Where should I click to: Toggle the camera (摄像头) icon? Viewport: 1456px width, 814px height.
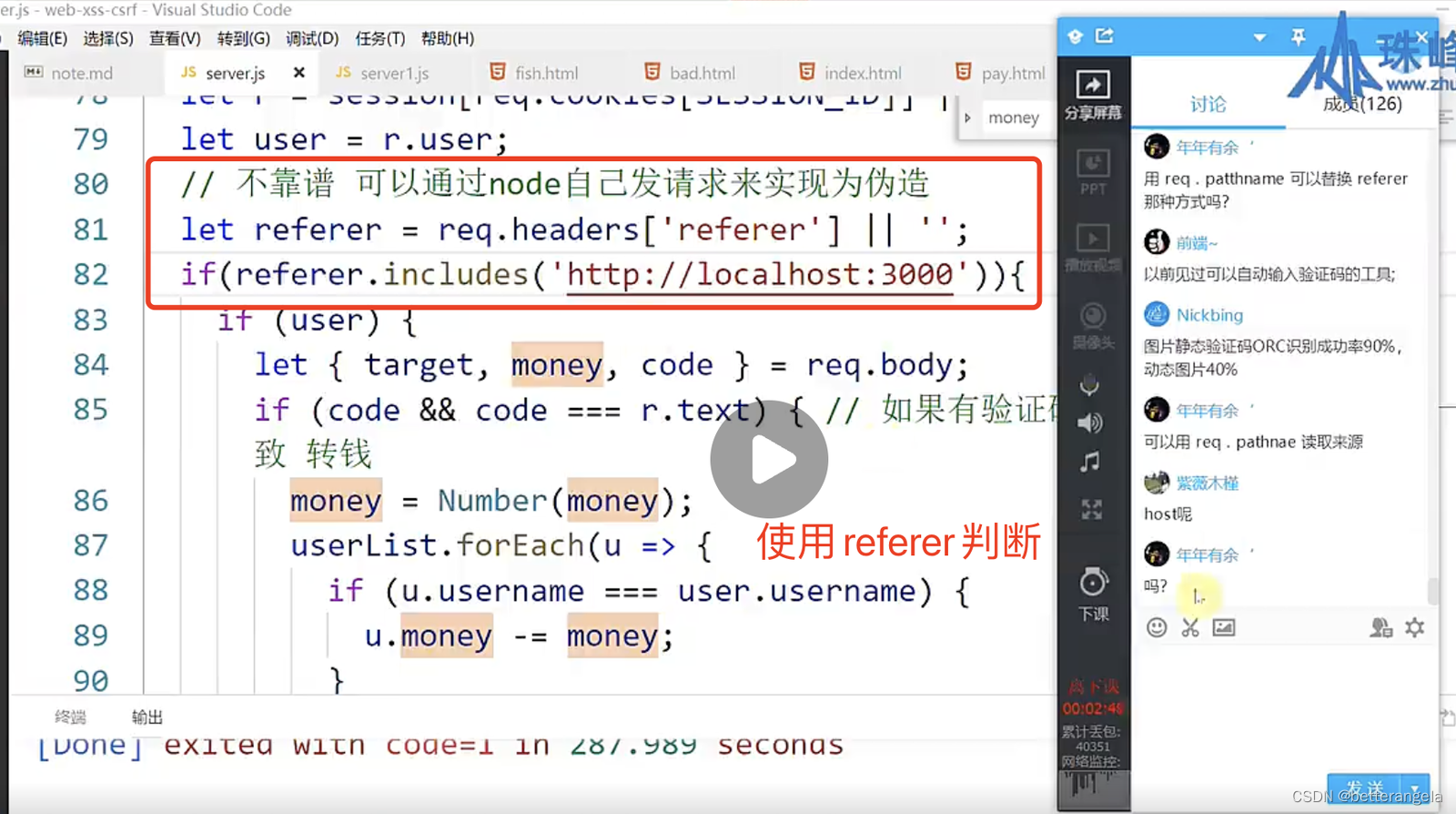1093,325
